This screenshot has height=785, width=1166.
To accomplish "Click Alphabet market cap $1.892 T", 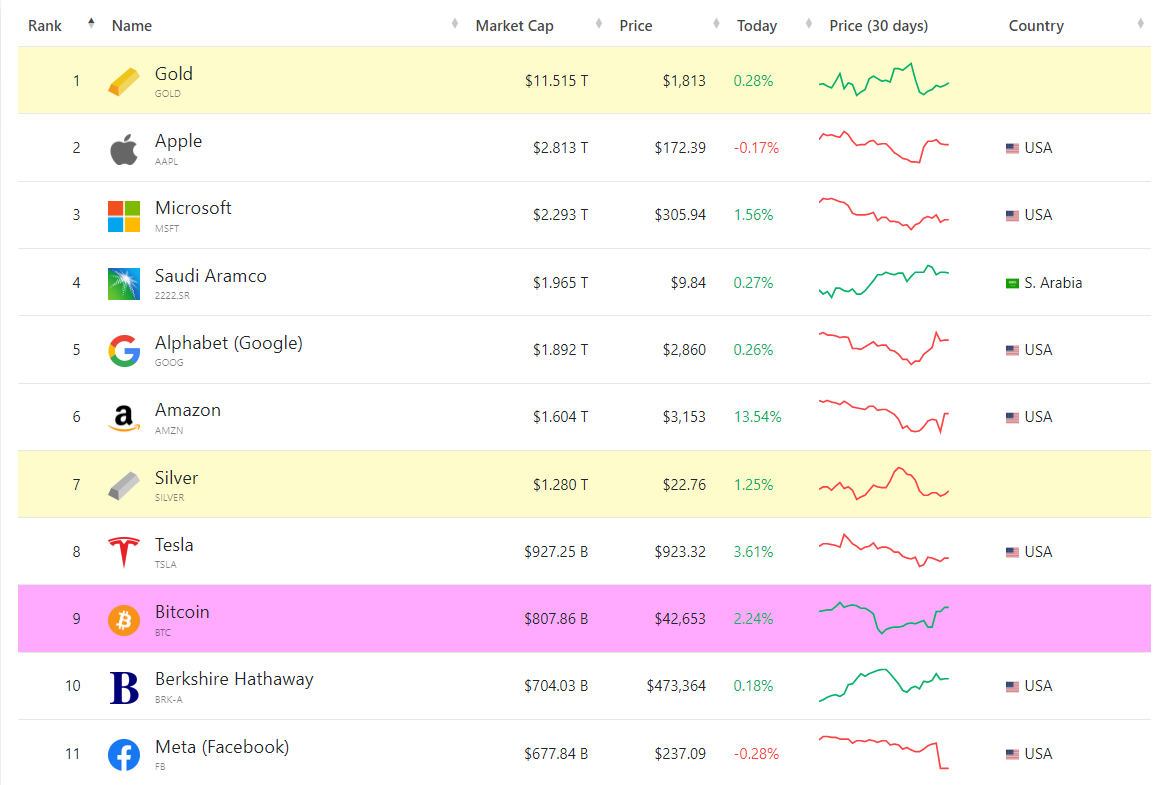I will tap(561, 350).
